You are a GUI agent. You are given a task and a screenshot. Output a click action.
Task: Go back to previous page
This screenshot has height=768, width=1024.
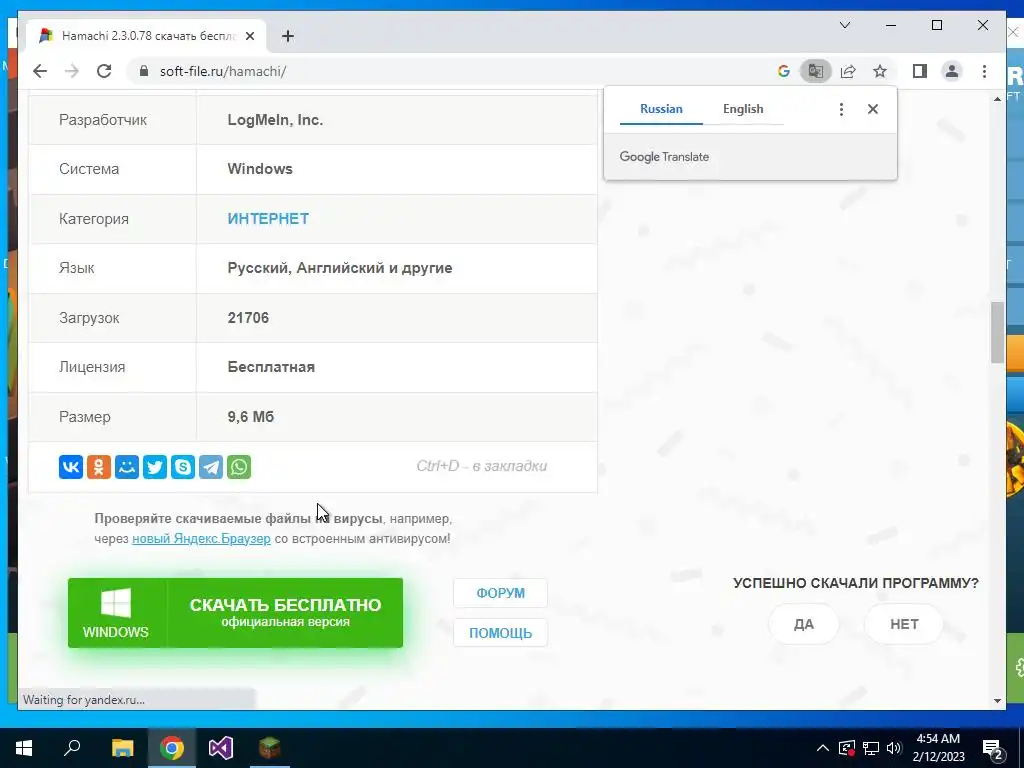coord(40,71)
